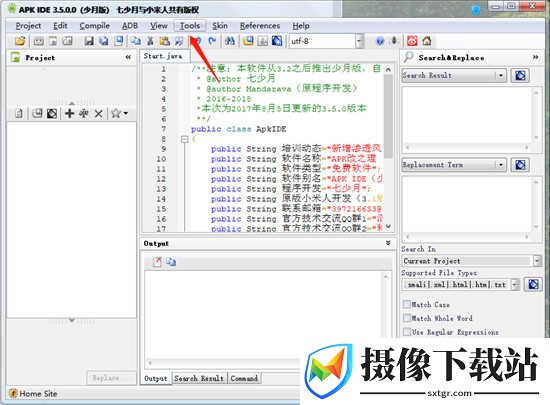Click the binoculars Find toolbar icon
This screenshot has height=405, width=550.
230,41
